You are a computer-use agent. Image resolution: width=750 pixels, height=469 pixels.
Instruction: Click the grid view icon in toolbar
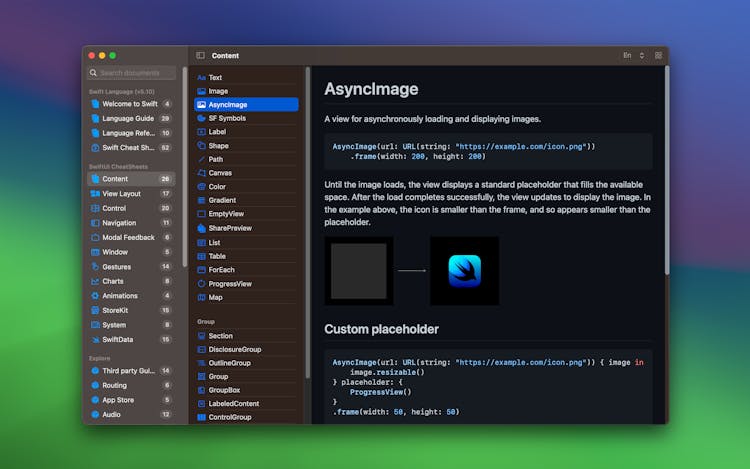tap(658, 56)
